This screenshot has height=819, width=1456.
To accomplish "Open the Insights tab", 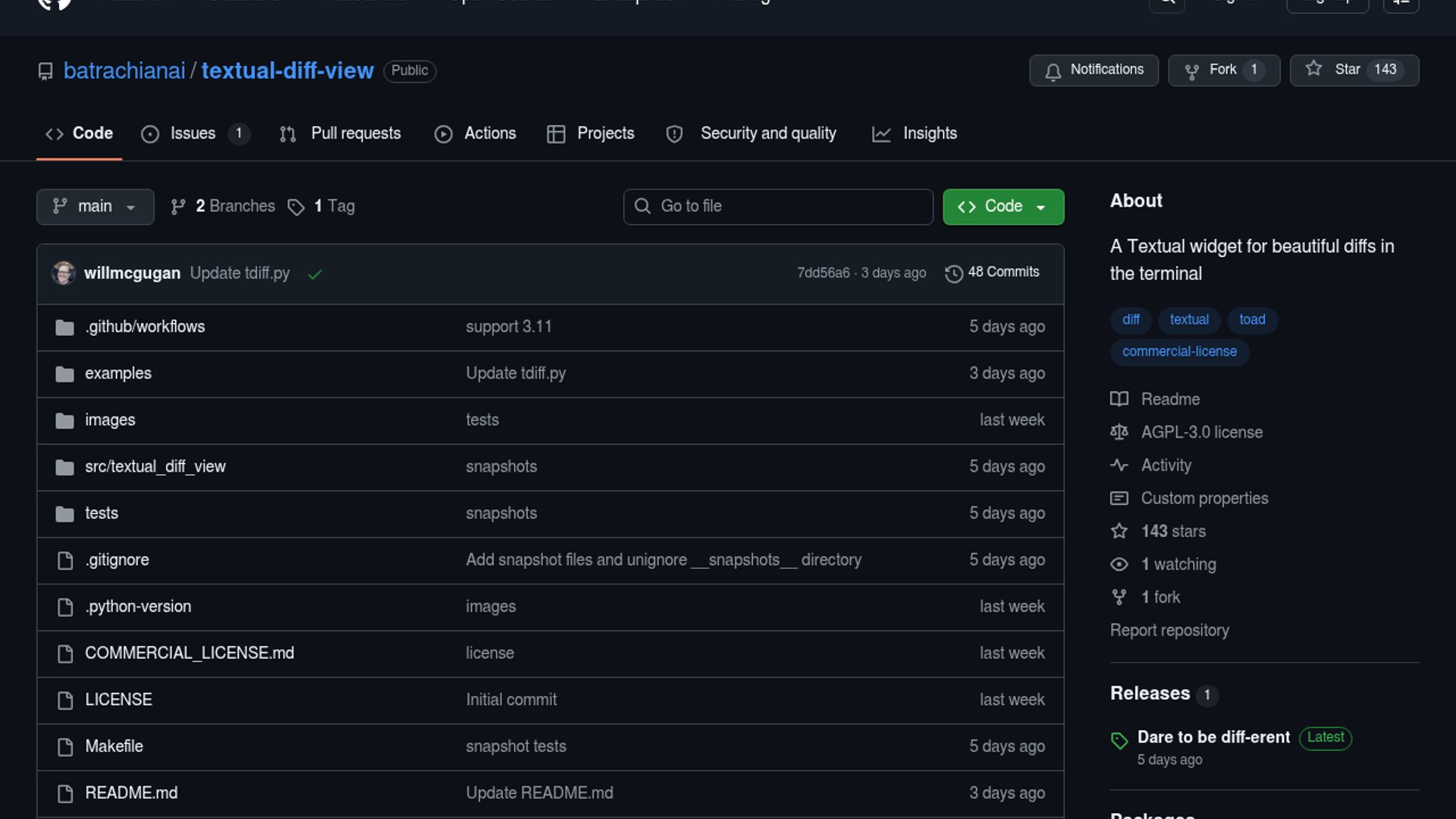I will click(x=929, y=133).
